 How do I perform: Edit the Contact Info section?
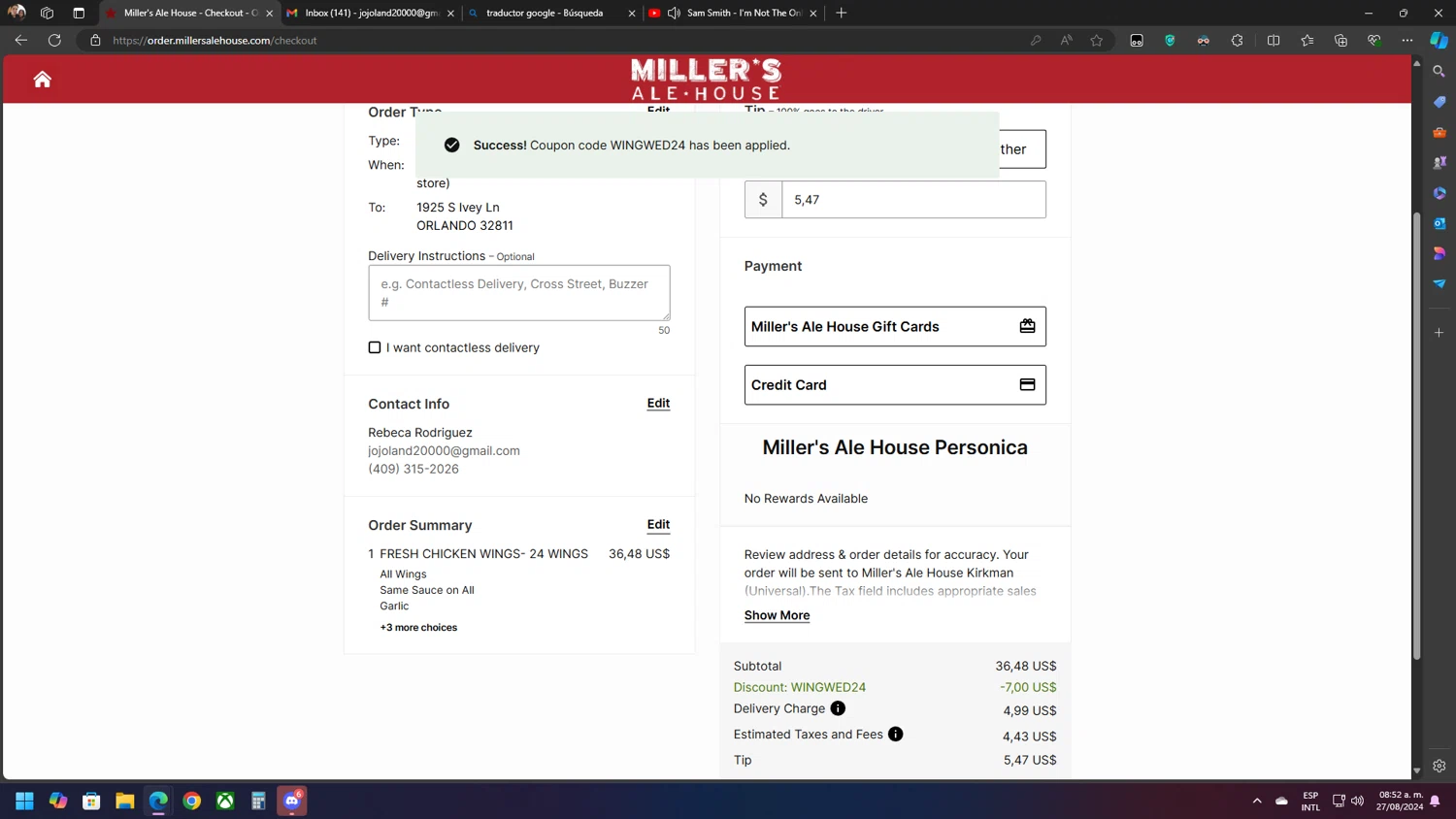click(658, 404)
